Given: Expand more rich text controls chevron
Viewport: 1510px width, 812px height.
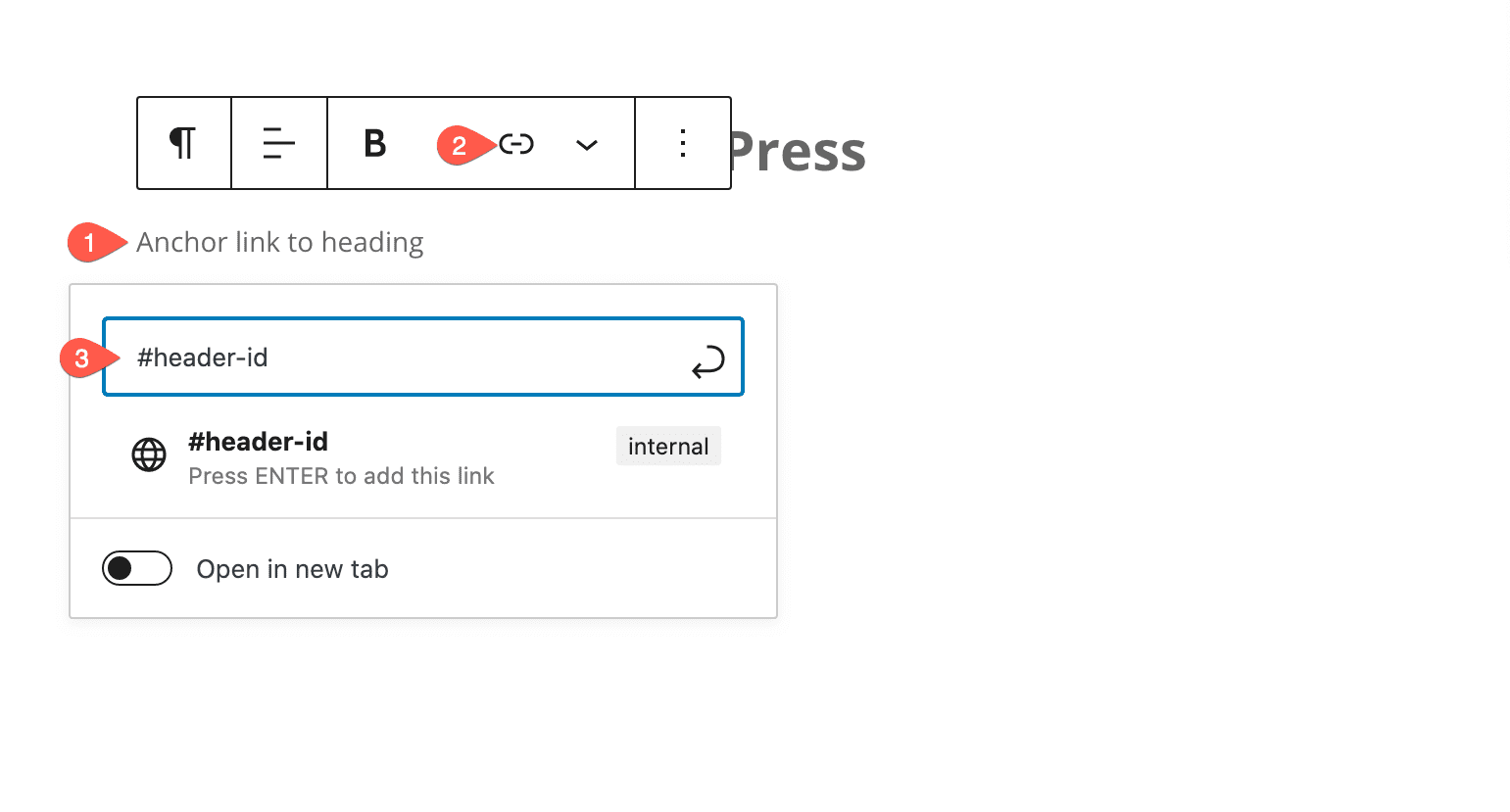Looking at the screenshot, I should click(586, 145).
